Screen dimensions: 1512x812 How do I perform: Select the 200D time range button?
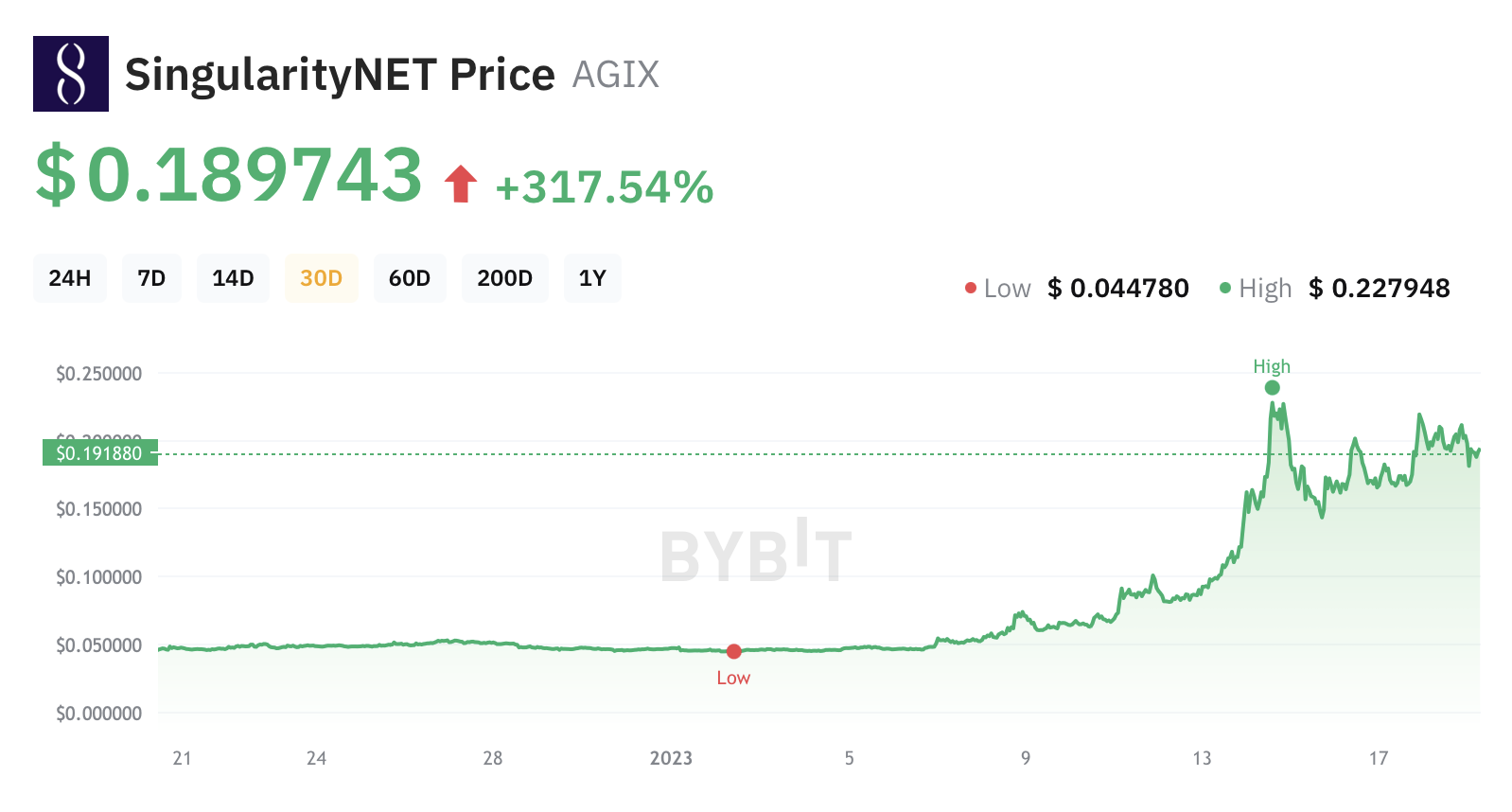(504, 278)
